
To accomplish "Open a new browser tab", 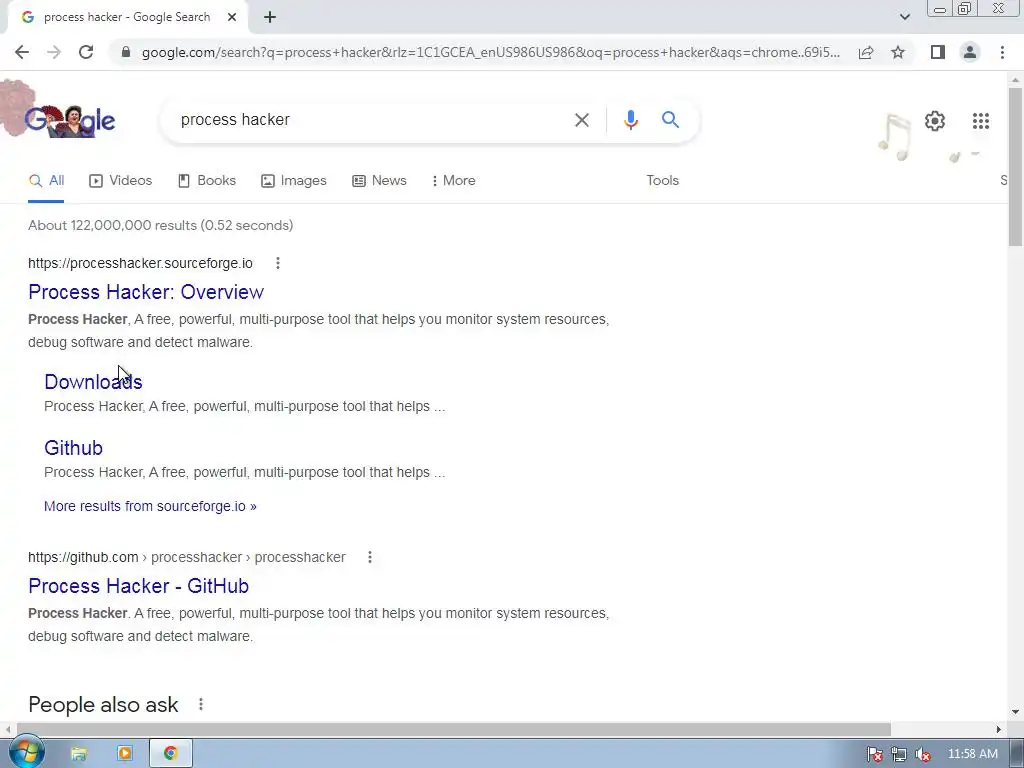I will coord(270,18).
